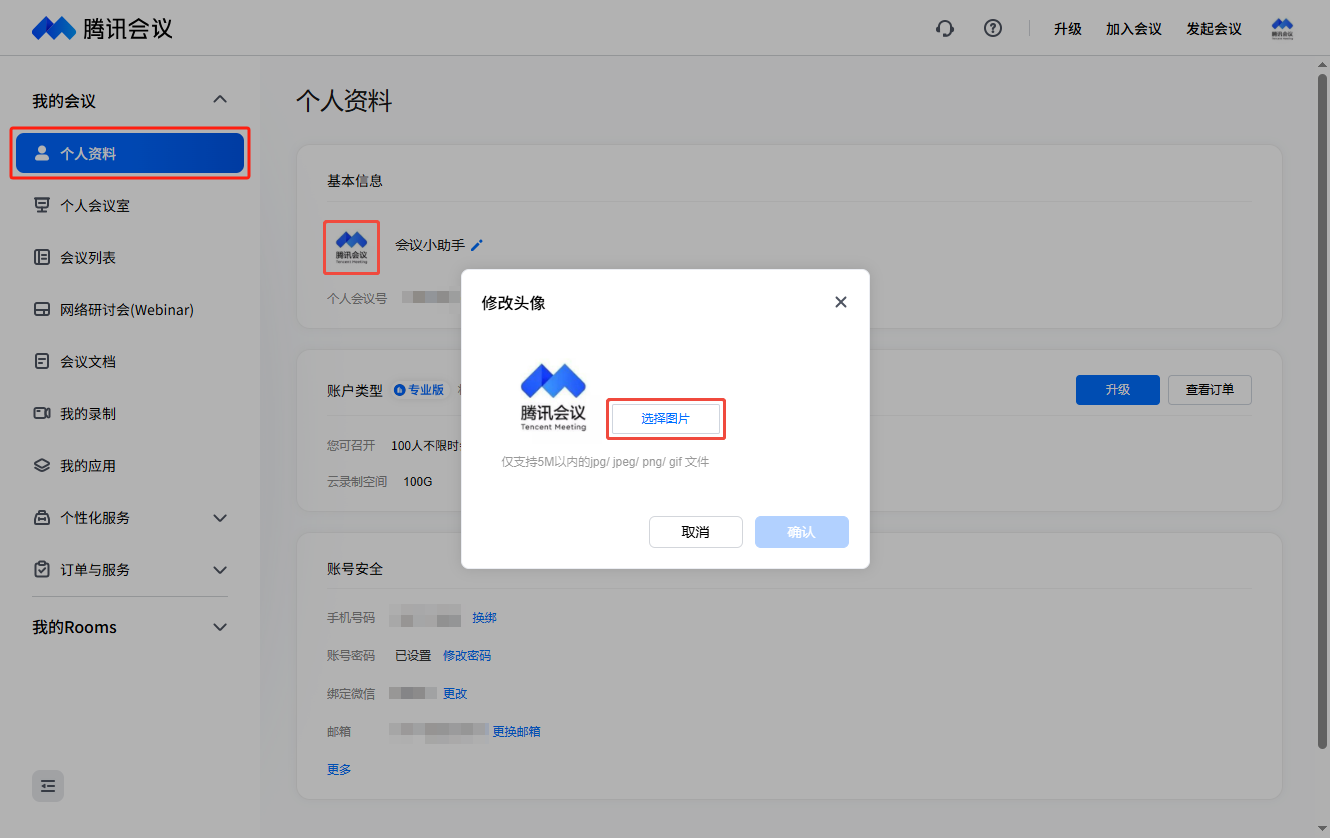
Task: Open the help question mark icon
Action: [993, 28]
